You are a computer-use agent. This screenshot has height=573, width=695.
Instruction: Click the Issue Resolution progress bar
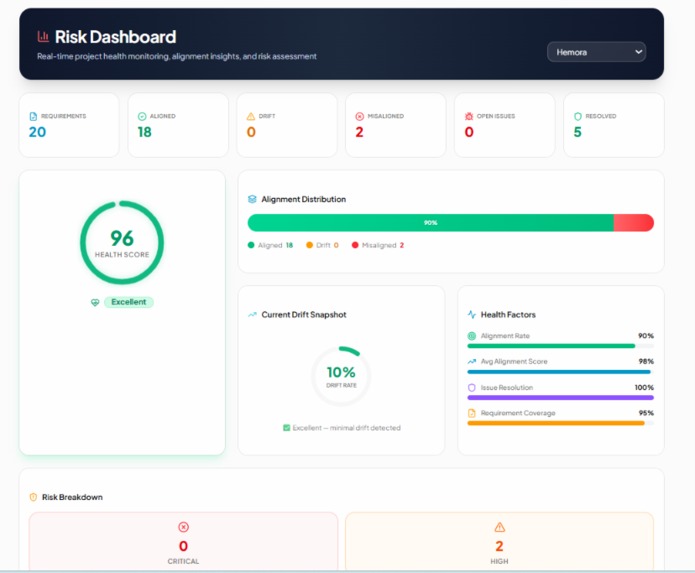(561, 398)
